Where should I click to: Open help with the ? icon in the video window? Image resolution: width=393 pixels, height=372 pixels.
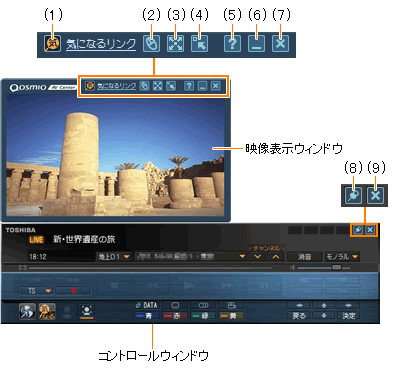click(x=189, y=86)
